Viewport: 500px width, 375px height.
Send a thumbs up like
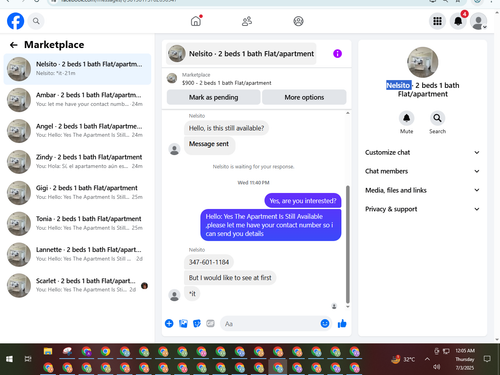tap(342, 323)
